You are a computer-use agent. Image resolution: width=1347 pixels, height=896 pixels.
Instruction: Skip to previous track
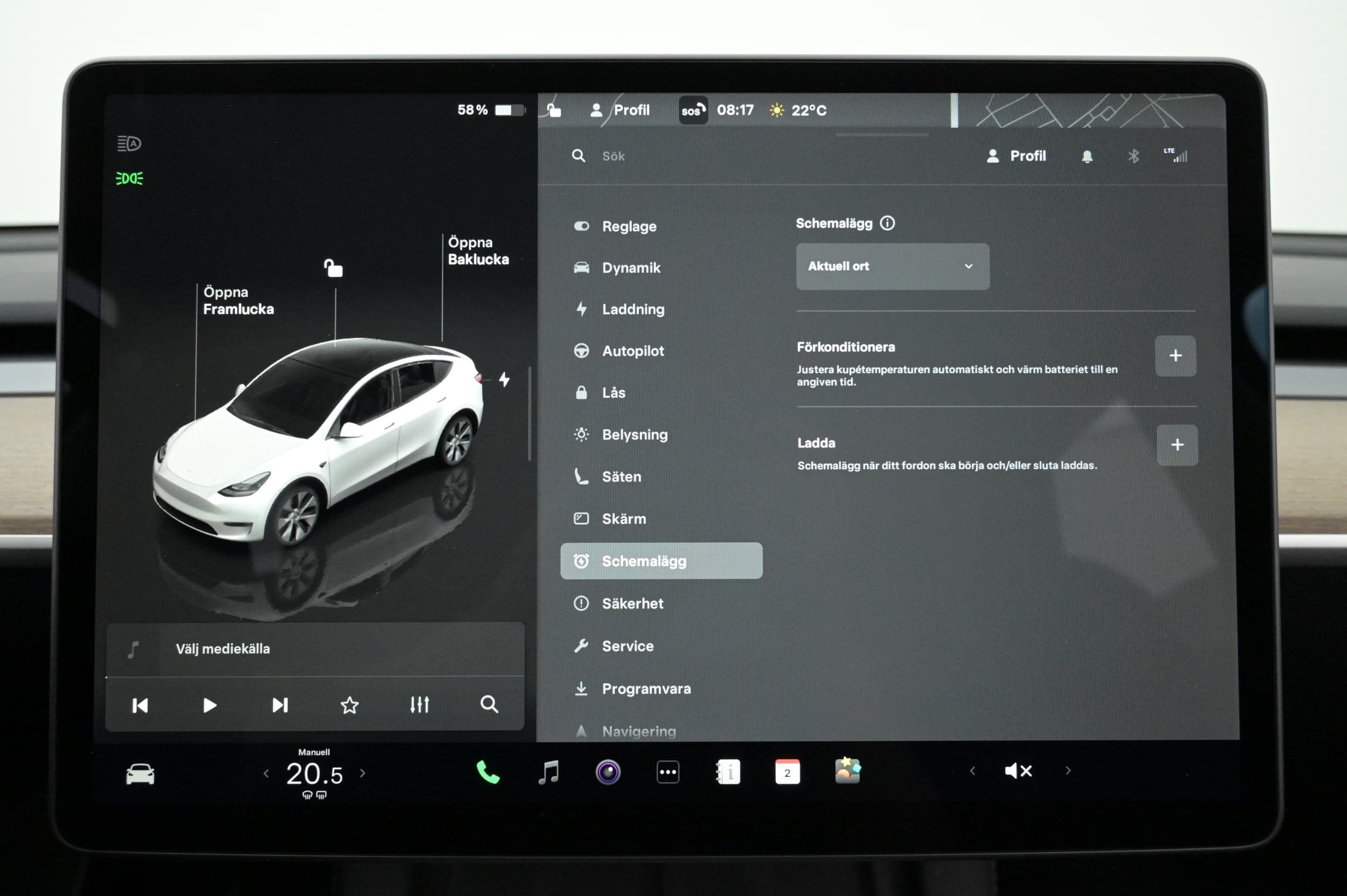point(140,706)
